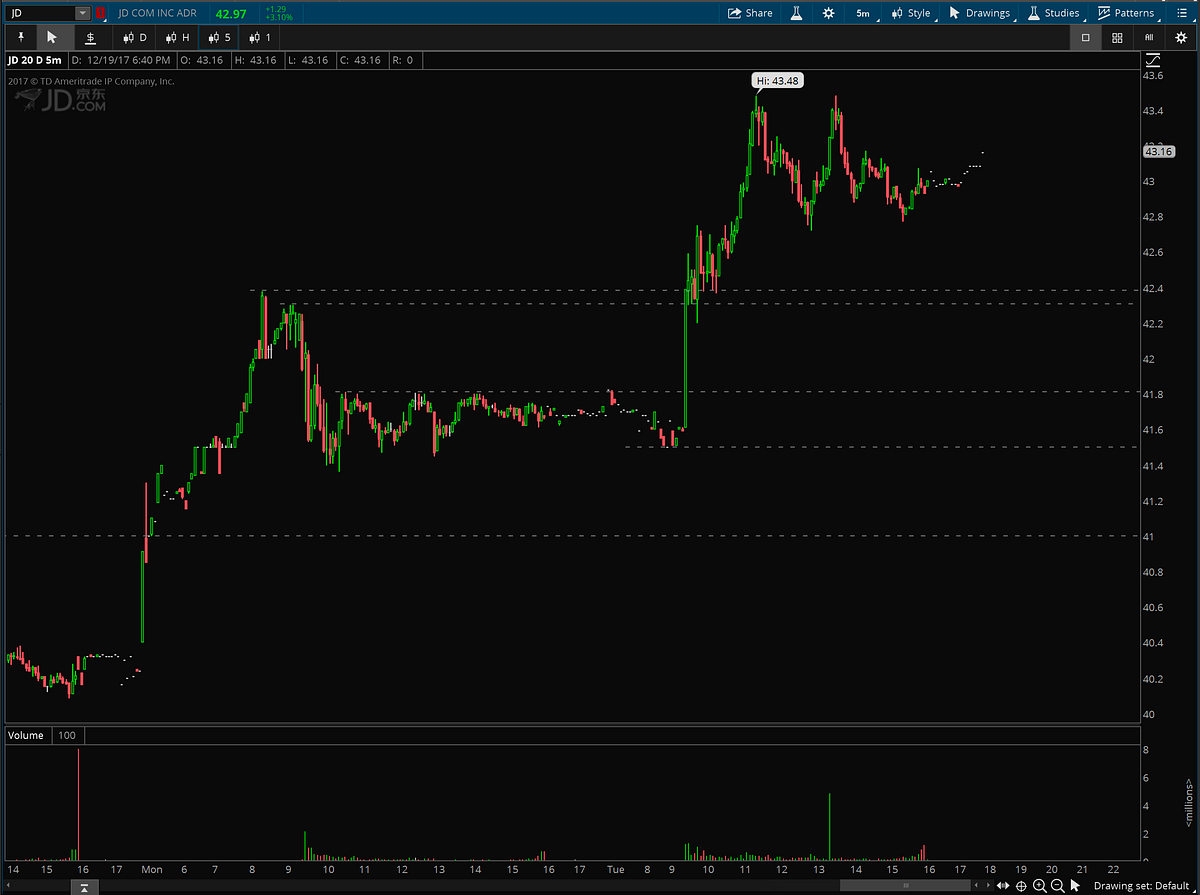
Task: Click the red alert icon next to the symbol box
Action: tap(100, 13)
